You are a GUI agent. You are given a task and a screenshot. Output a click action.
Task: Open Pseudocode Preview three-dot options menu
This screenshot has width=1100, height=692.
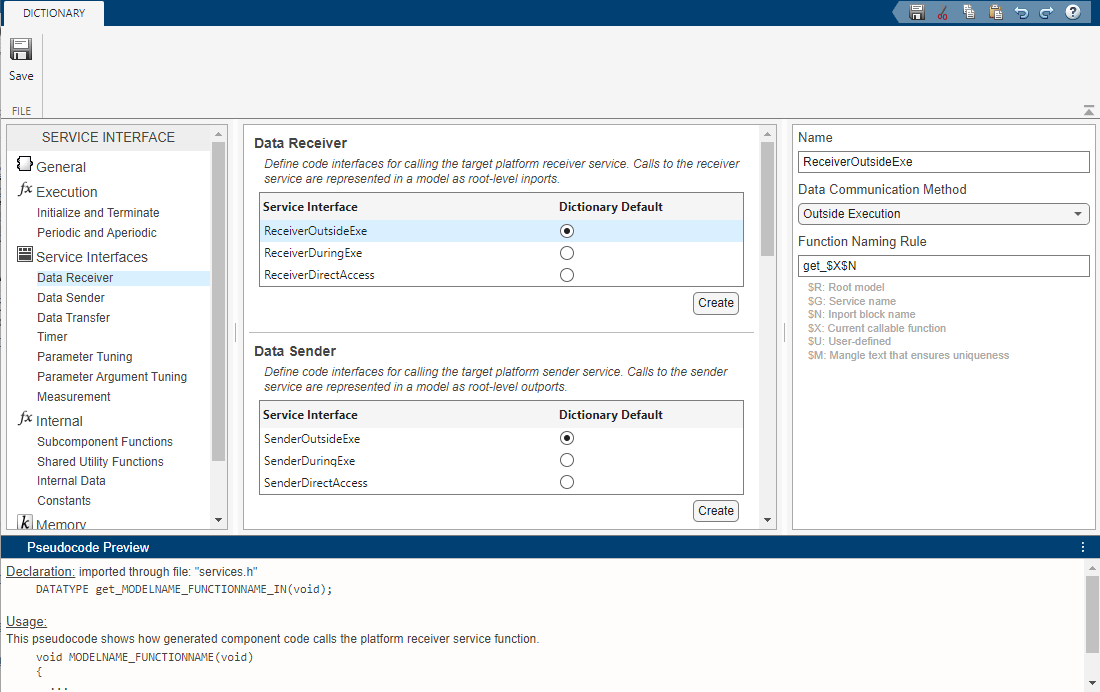click(1083, 547)
